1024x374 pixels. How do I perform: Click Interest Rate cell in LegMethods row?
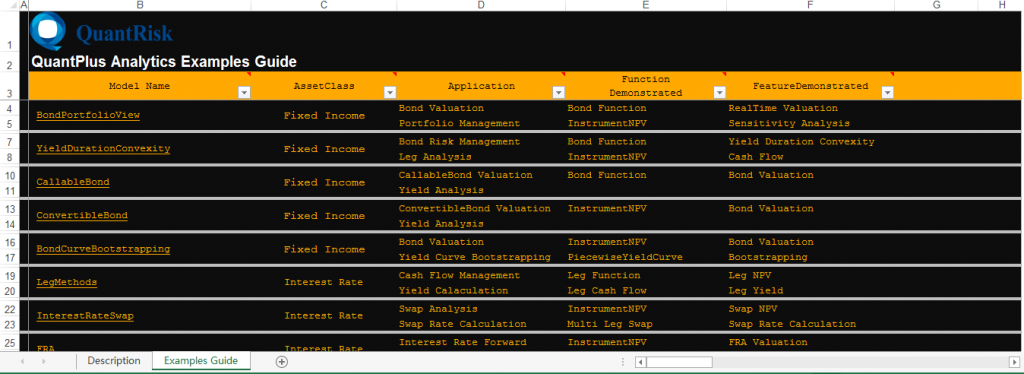[x=324, y=283]
